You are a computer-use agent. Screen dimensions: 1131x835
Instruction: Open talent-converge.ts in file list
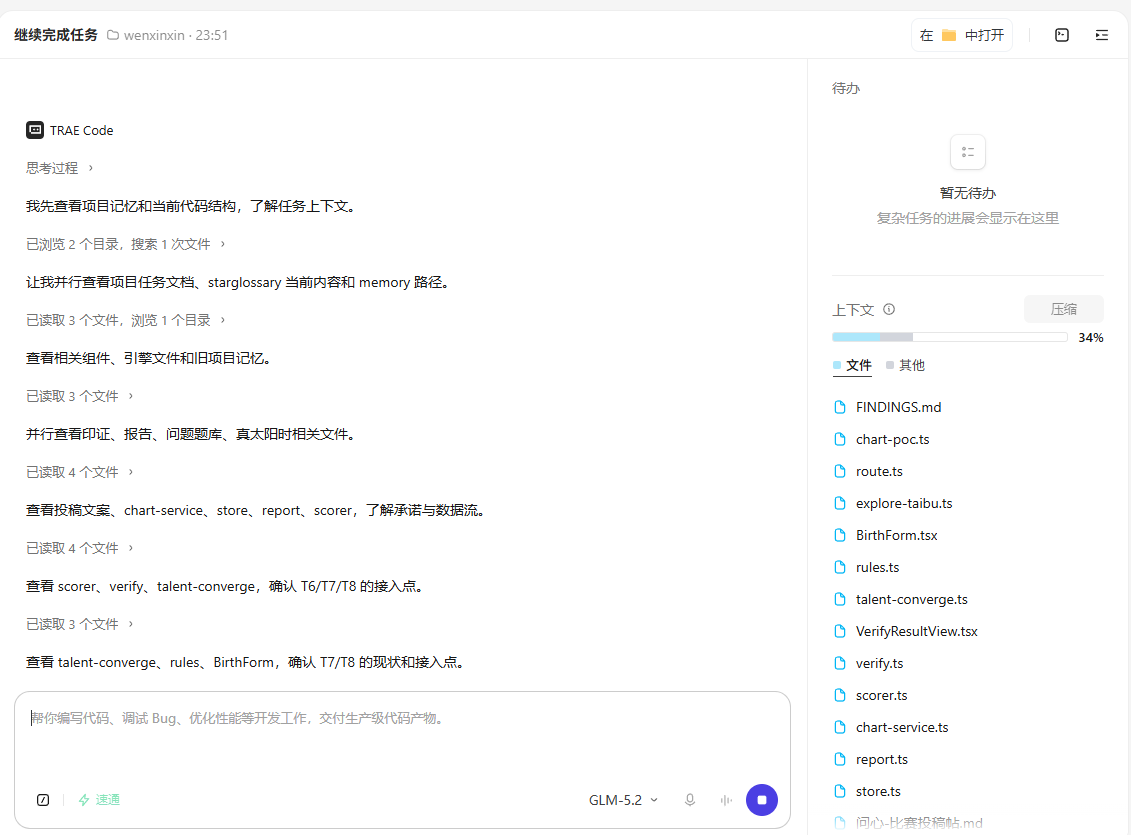click(x=912, y=599)
